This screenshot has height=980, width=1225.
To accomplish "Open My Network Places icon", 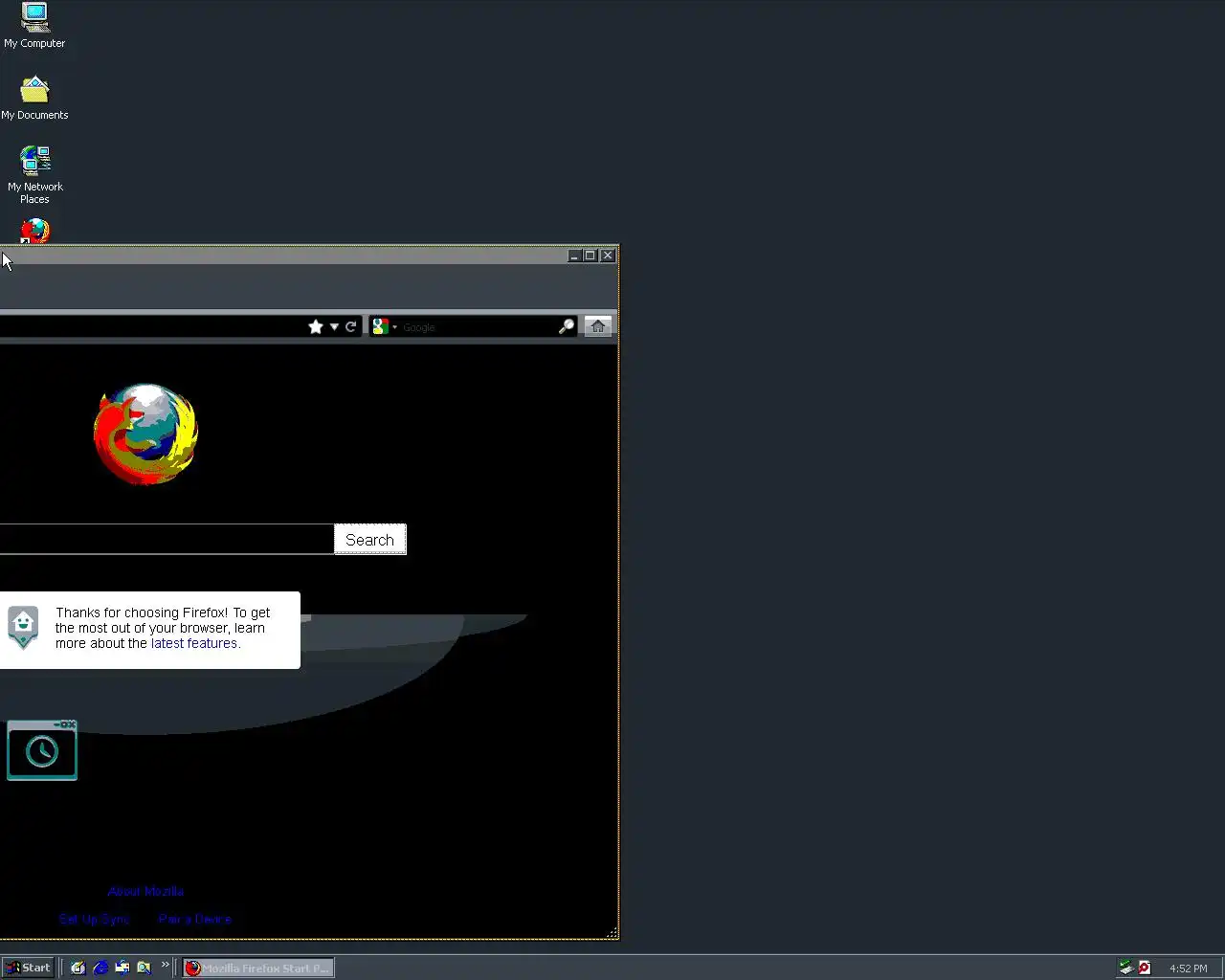I will [34, 173].
